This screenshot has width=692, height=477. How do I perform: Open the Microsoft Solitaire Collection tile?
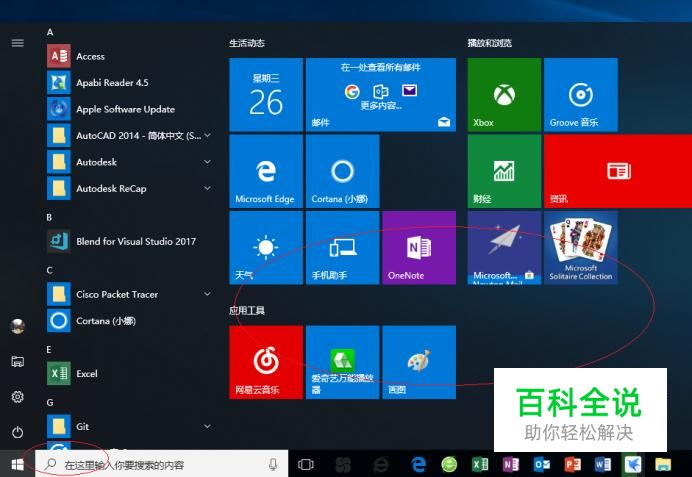pos(581,248)
